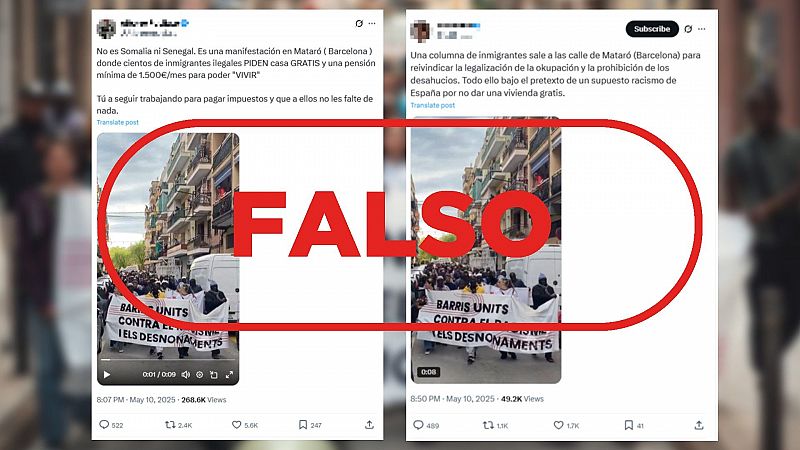This screenshot has height=450, width=800.
Task: Expand left video to fullscreen
Action: click(x=230, y=374)
